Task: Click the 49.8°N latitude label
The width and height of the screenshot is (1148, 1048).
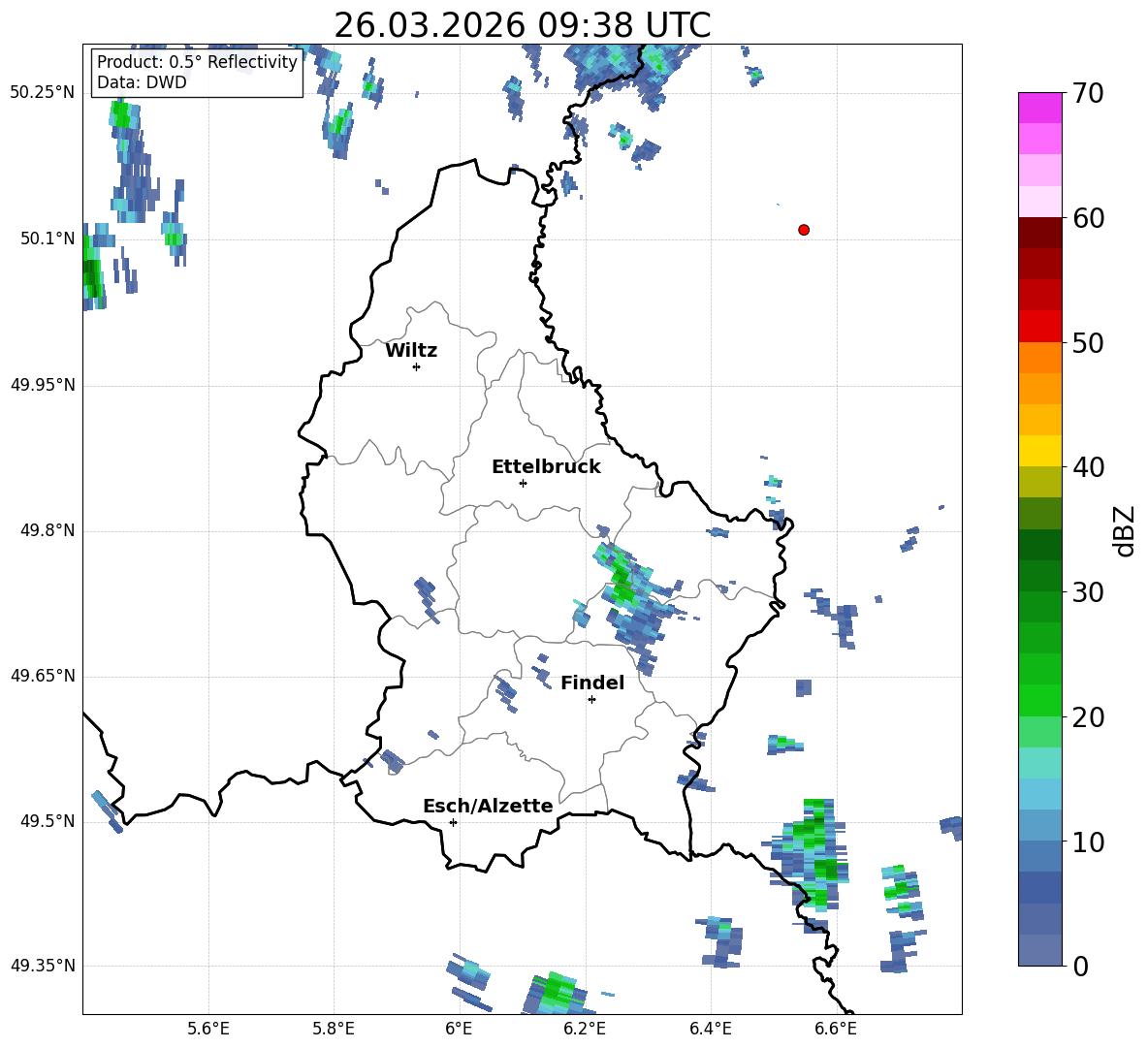Action: click(x=47, y=530)
